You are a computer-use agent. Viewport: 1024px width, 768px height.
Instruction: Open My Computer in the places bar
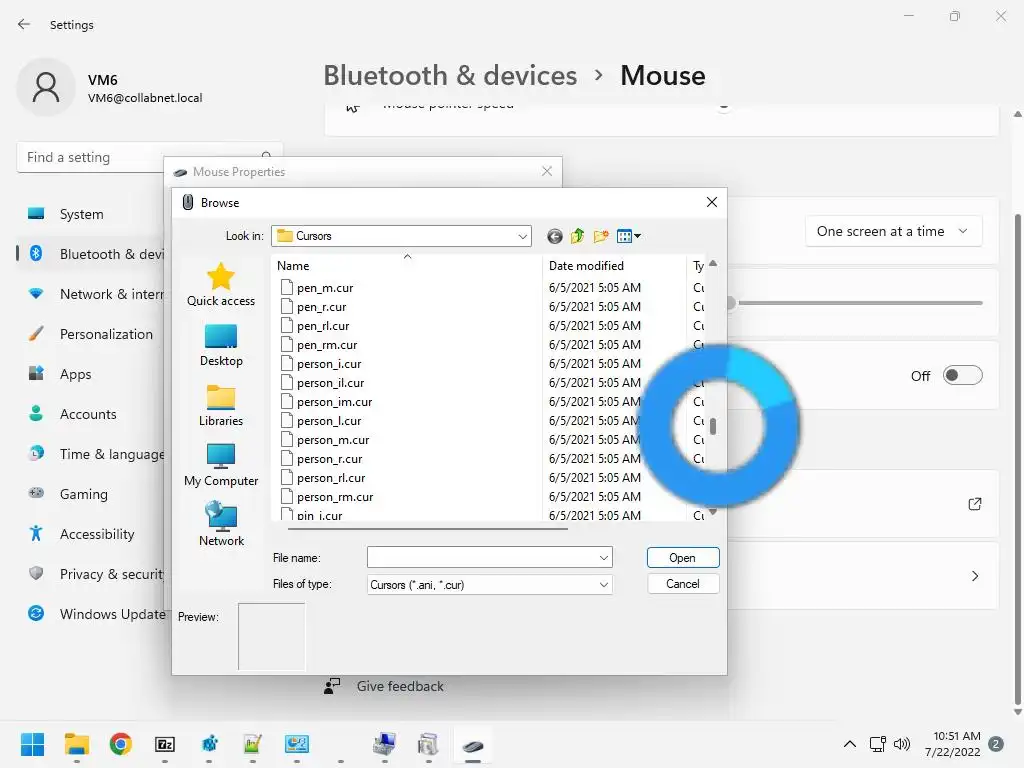(221, 465)
